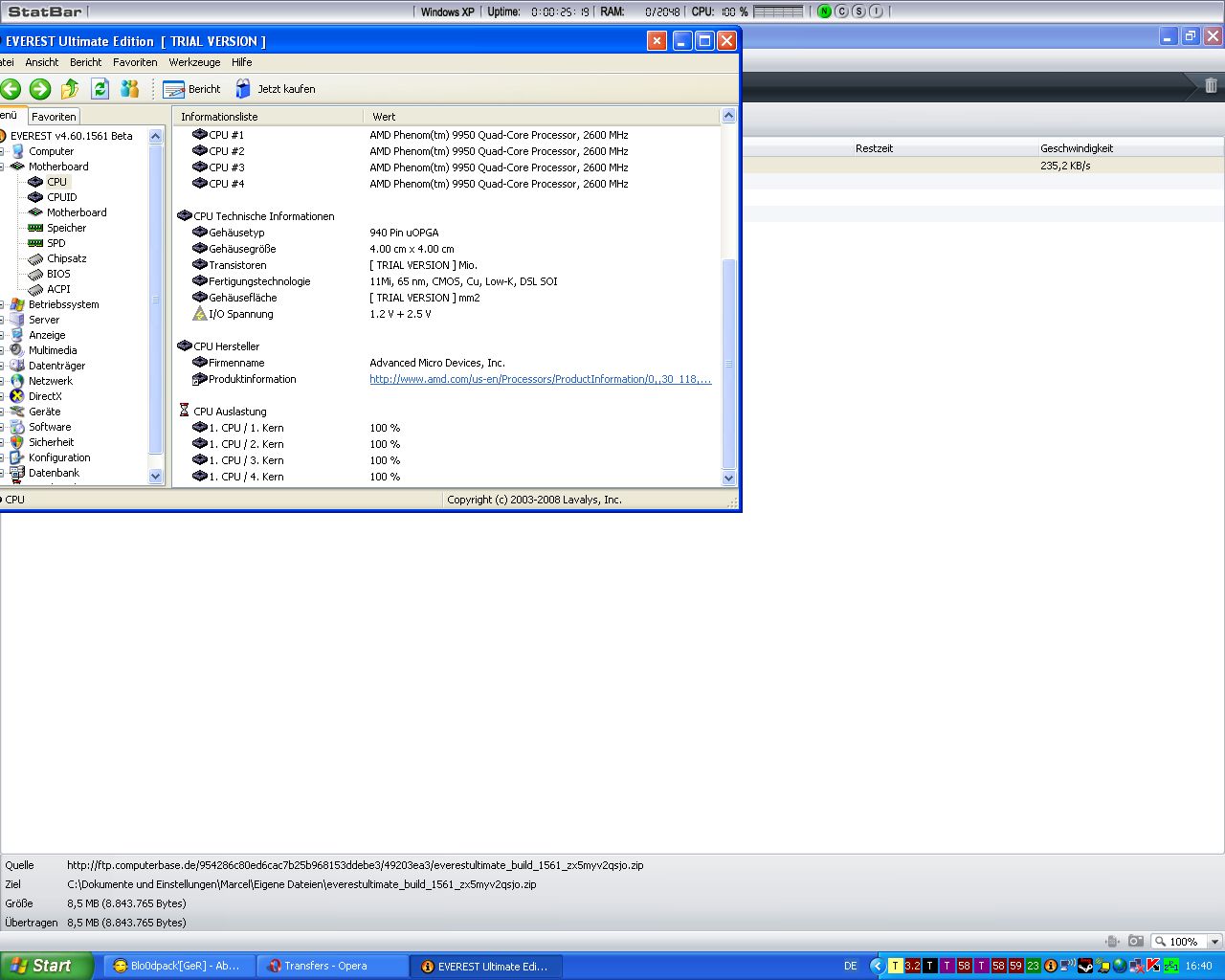Open the Favoriten menu
1225x980 pixels.
tap(135, 62)
